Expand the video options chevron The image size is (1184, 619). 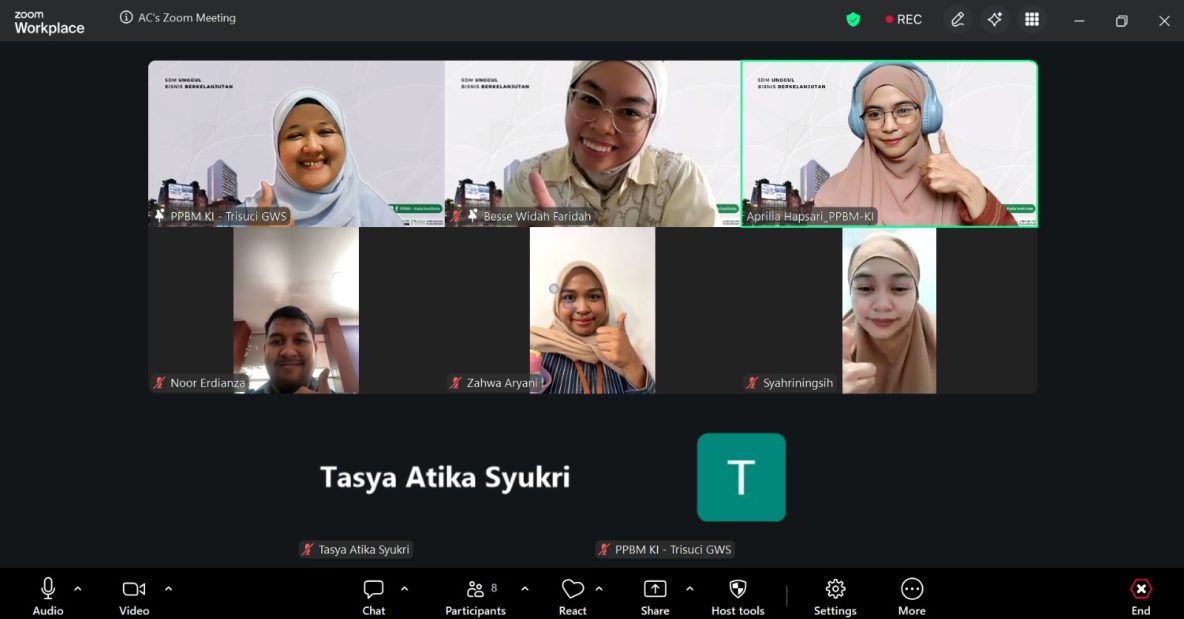point(168,588)
